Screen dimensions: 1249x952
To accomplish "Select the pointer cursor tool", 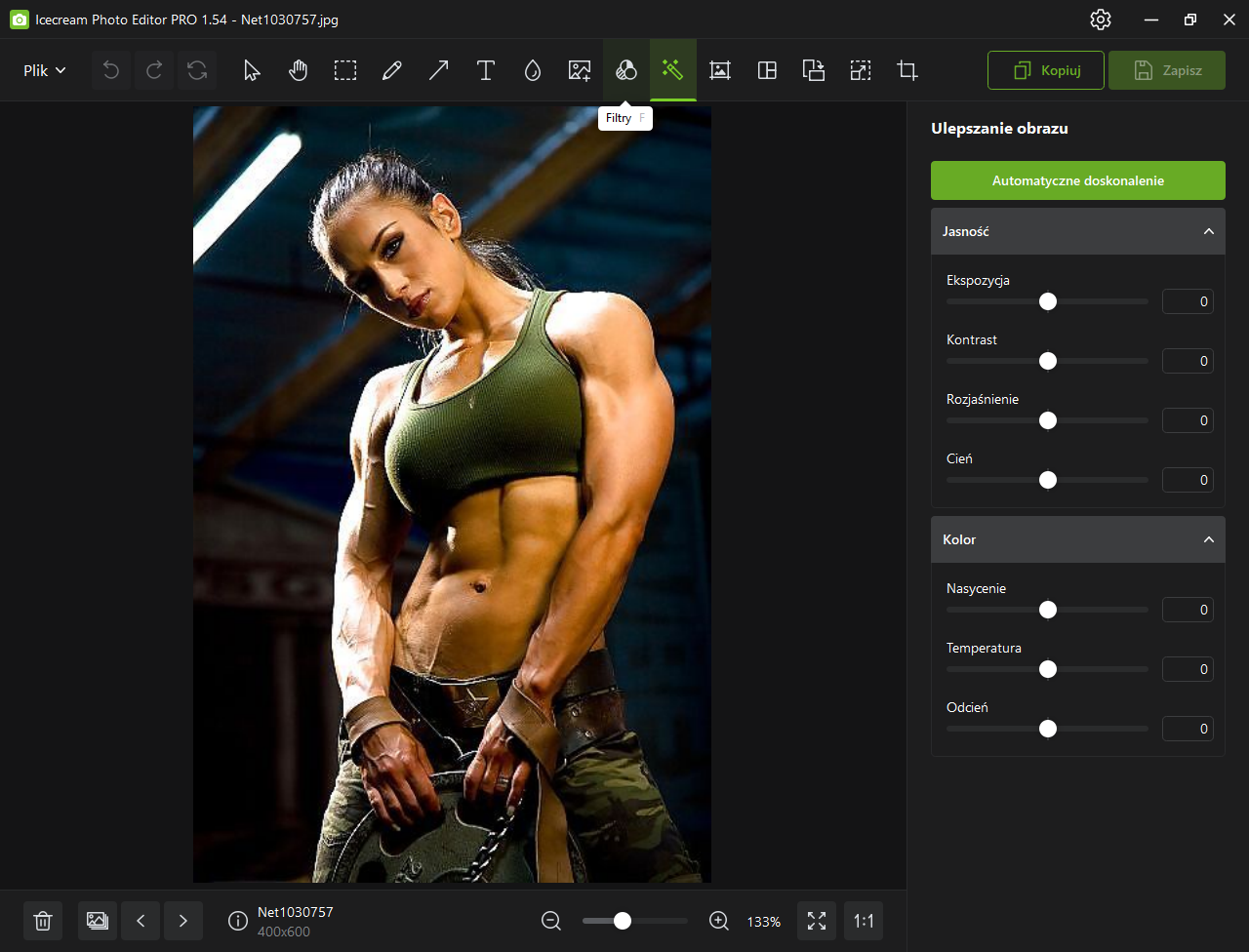I will tap(252, 70).
